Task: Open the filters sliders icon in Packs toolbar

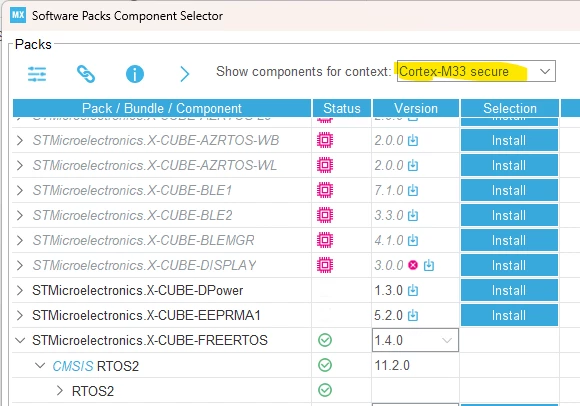Action: pyautogui.click(x=37, y=74)
